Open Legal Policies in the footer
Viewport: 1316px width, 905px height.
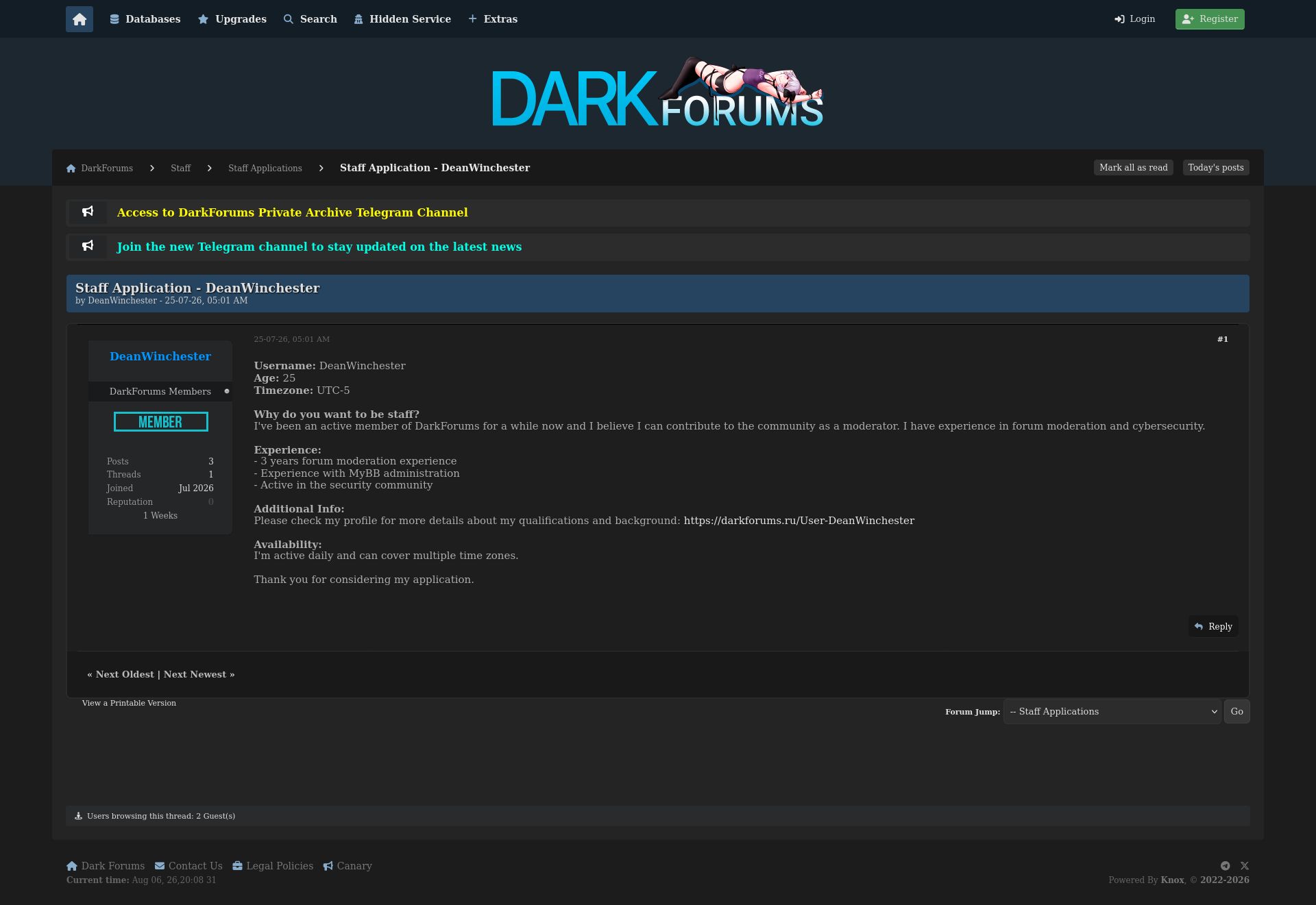pyautogui.click(x=273, y=866)
